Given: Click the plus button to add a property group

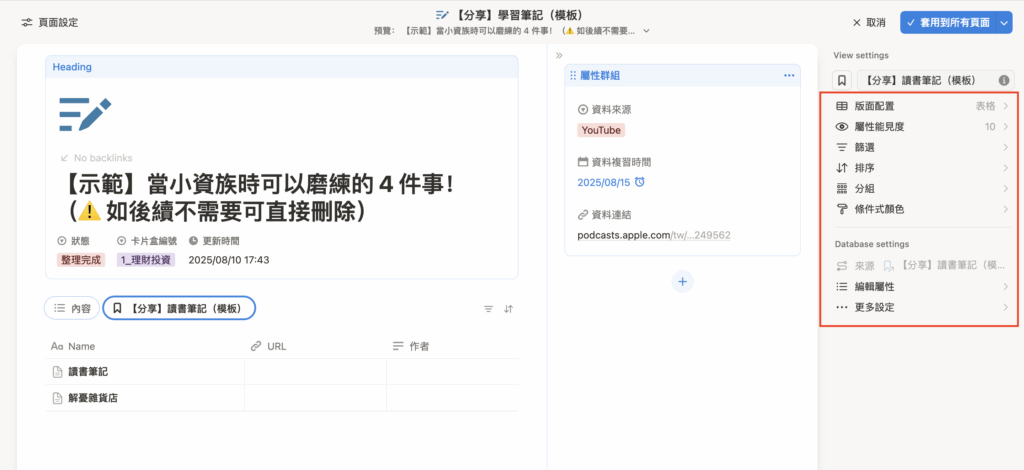Looking at the screenshot, I should 683,282.
